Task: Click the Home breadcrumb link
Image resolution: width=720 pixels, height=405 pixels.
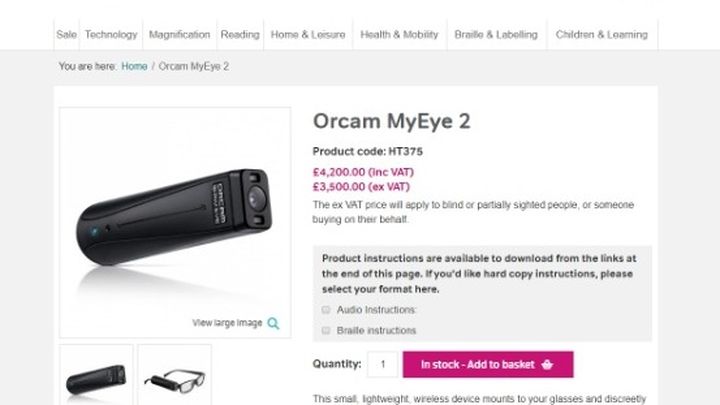Action: [x=134, y=66]
